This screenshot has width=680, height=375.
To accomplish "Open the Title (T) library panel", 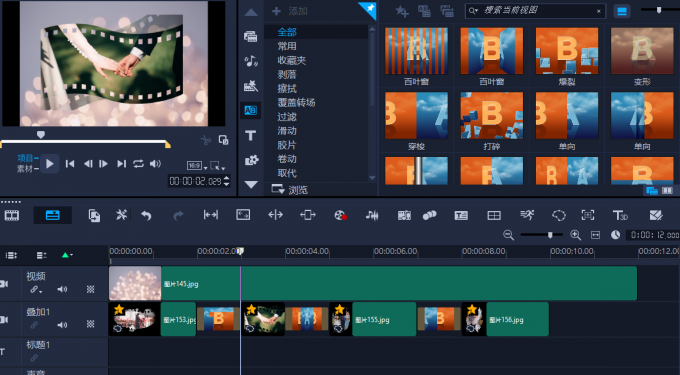I will point(251,136).
